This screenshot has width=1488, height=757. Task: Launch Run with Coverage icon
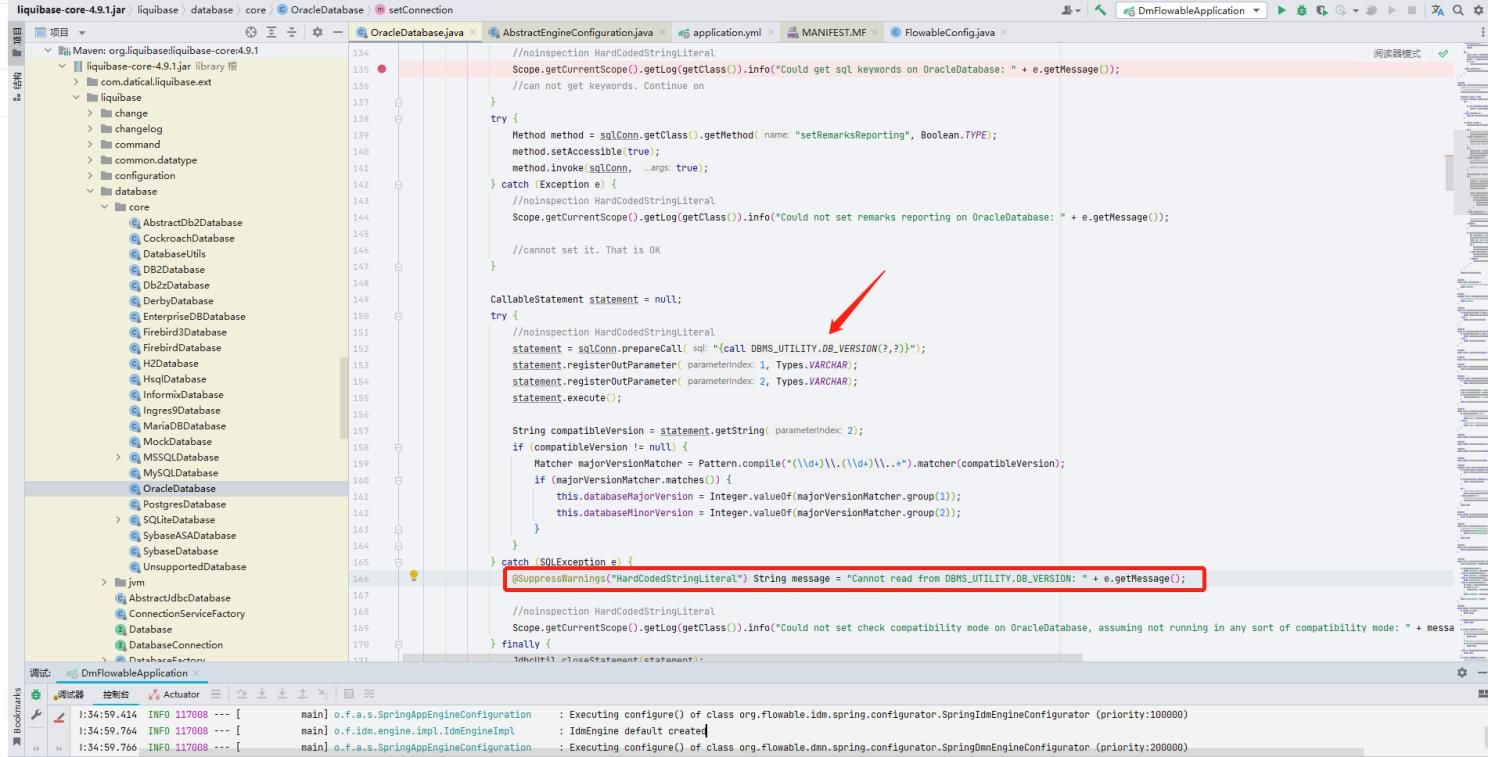click(1322, 9)
